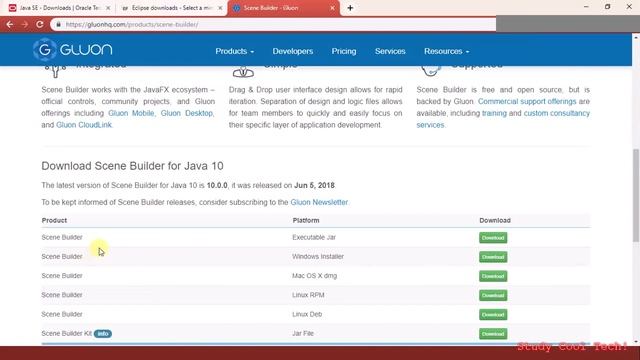Follow the Gluon Mobile link
The height and width of the screenshot is (360, 640).
(x=131, y=113)
